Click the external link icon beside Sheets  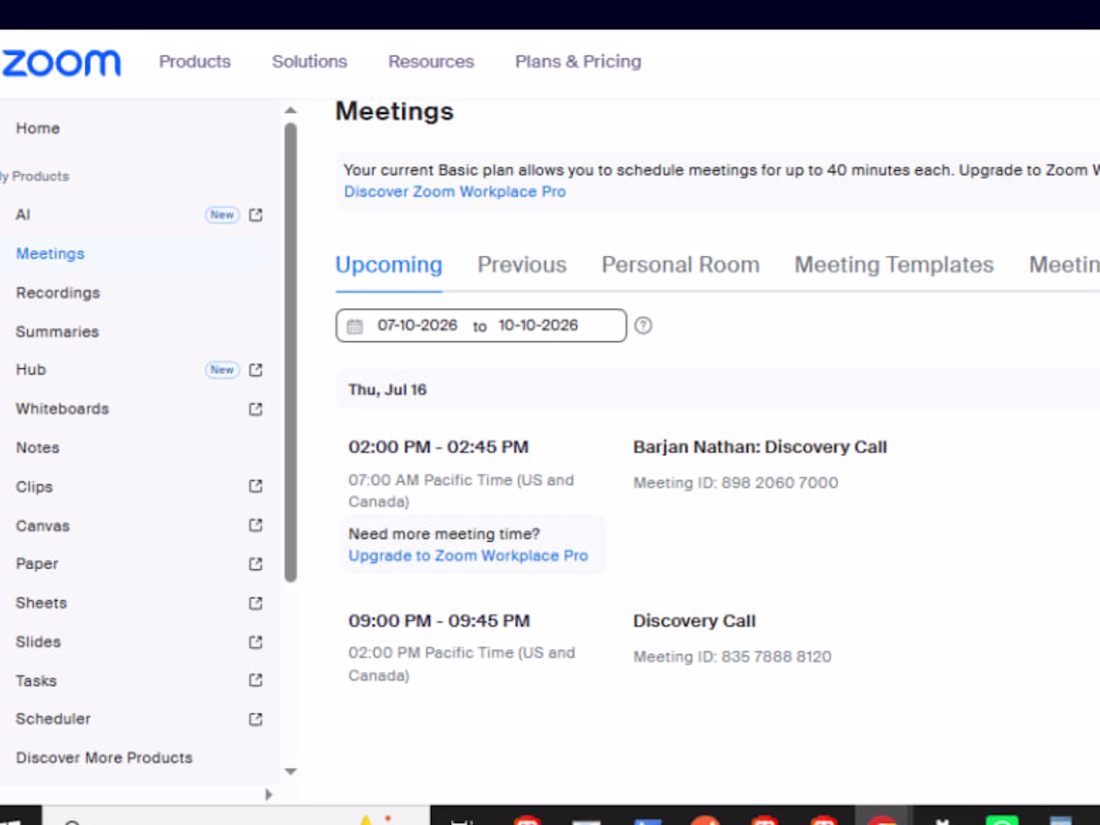255,603
